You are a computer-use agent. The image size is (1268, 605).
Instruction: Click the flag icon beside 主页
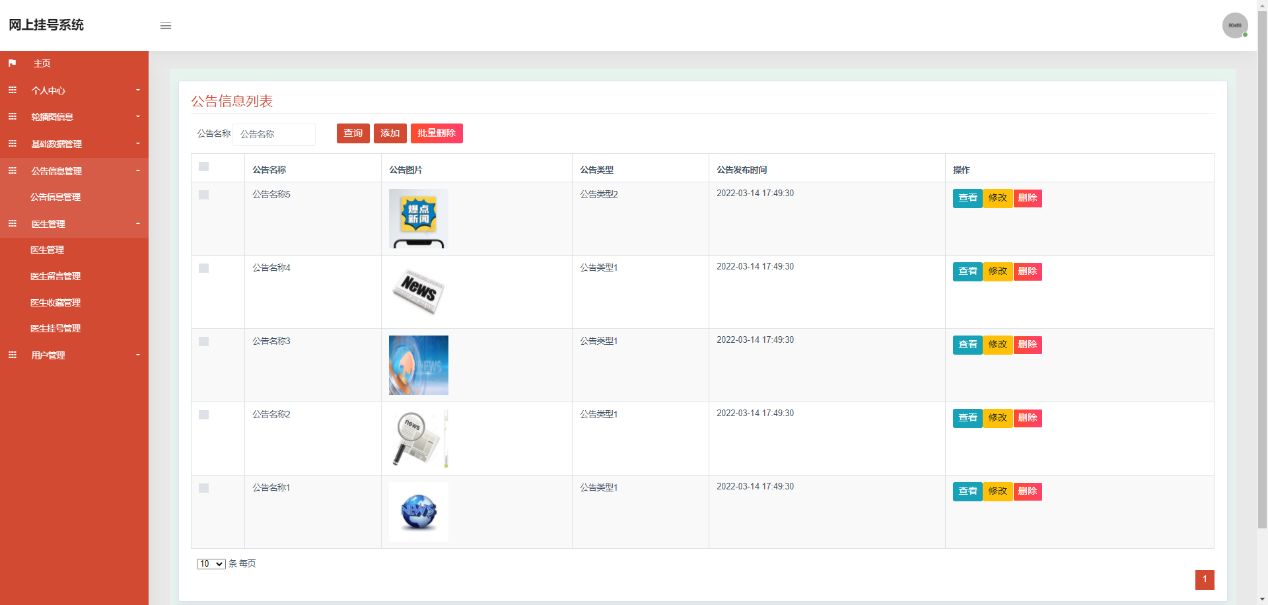12,63
